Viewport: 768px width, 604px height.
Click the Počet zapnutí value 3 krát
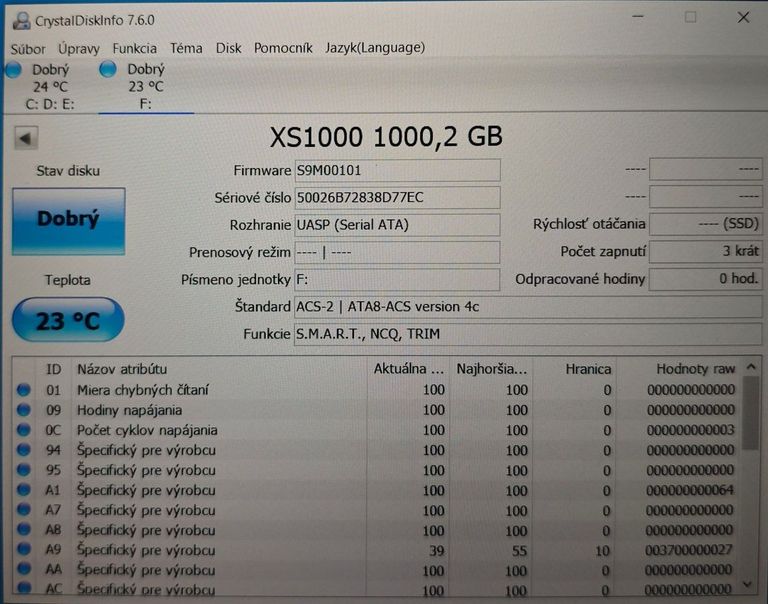point(706,251)
